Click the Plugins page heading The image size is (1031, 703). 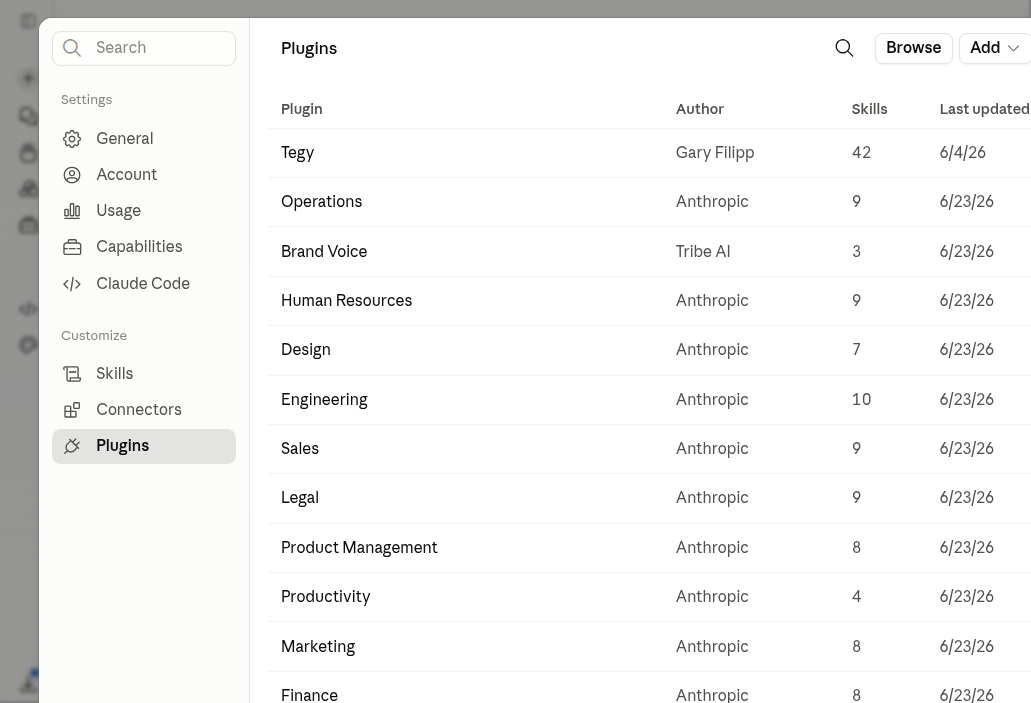coord(309,49)
